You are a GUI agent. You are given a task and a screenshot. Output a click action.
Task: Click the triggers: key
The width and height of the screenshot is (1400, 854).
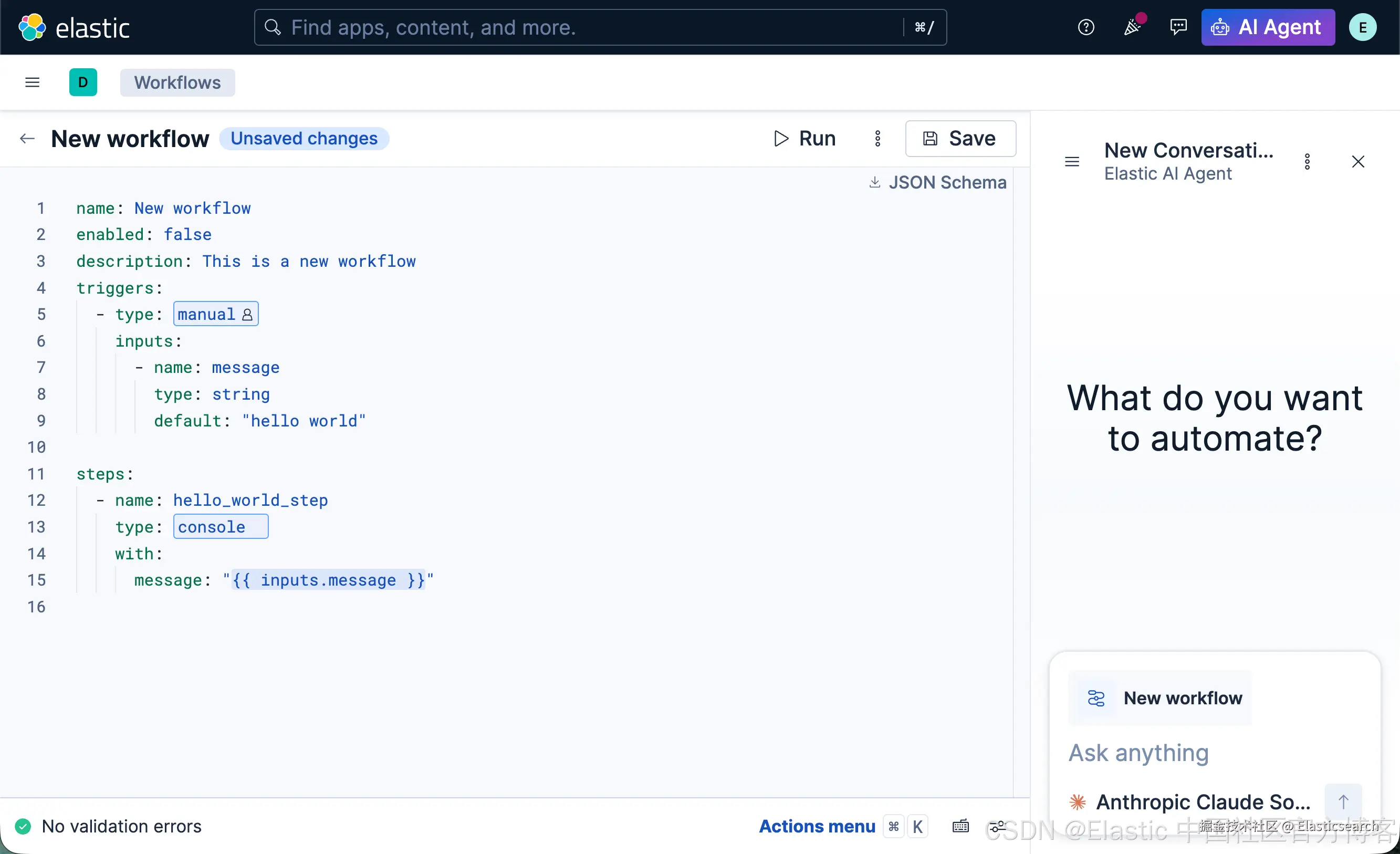click(x=119, y=287)
